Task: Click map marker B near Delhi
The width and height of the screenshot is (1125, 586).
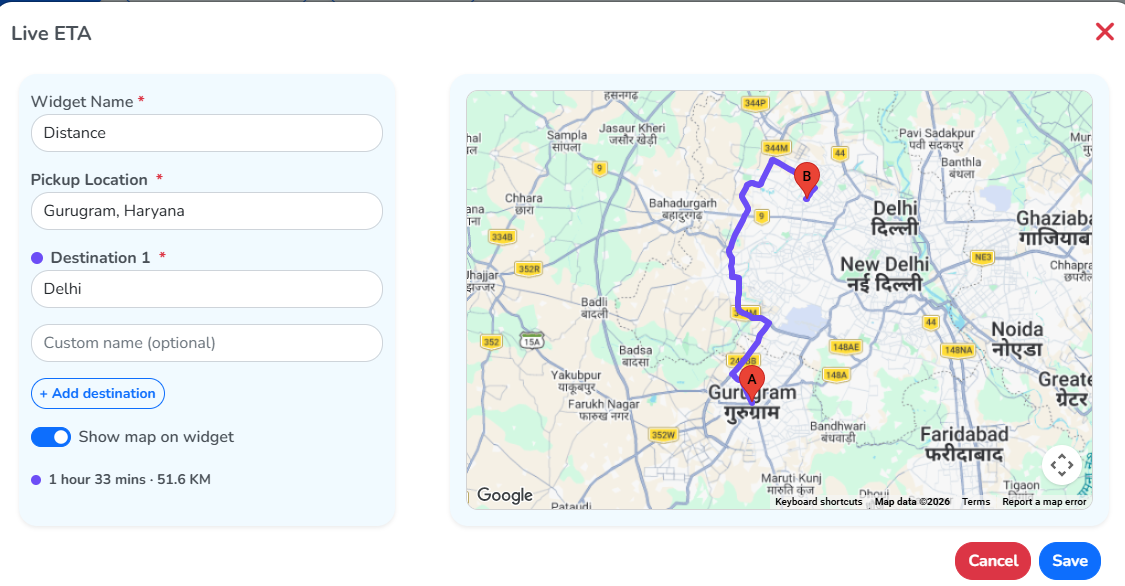Action: [x=806, y=180]
